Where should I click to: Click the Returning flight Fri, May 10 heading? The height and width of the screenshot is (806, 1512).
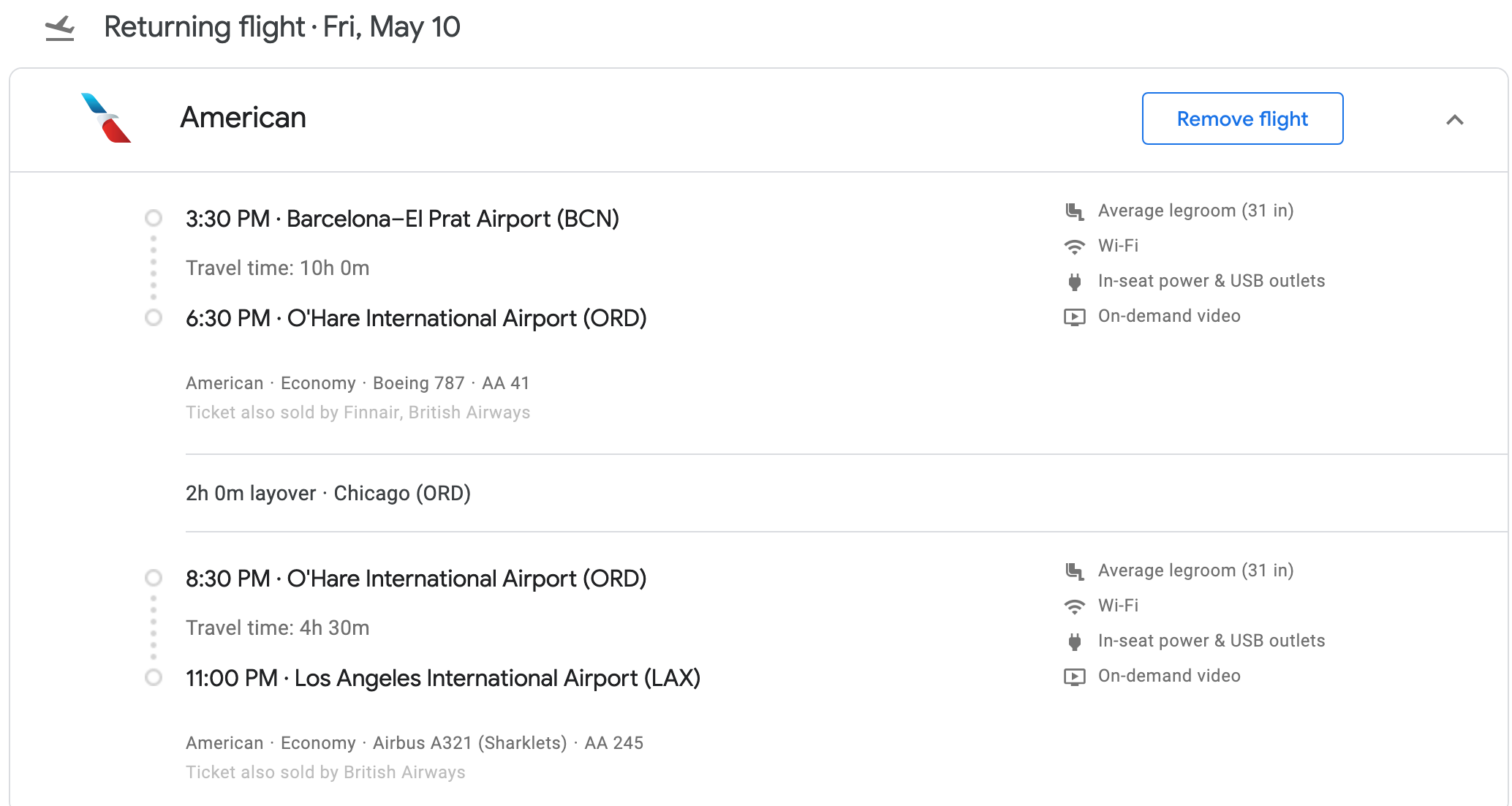[282, 28]
